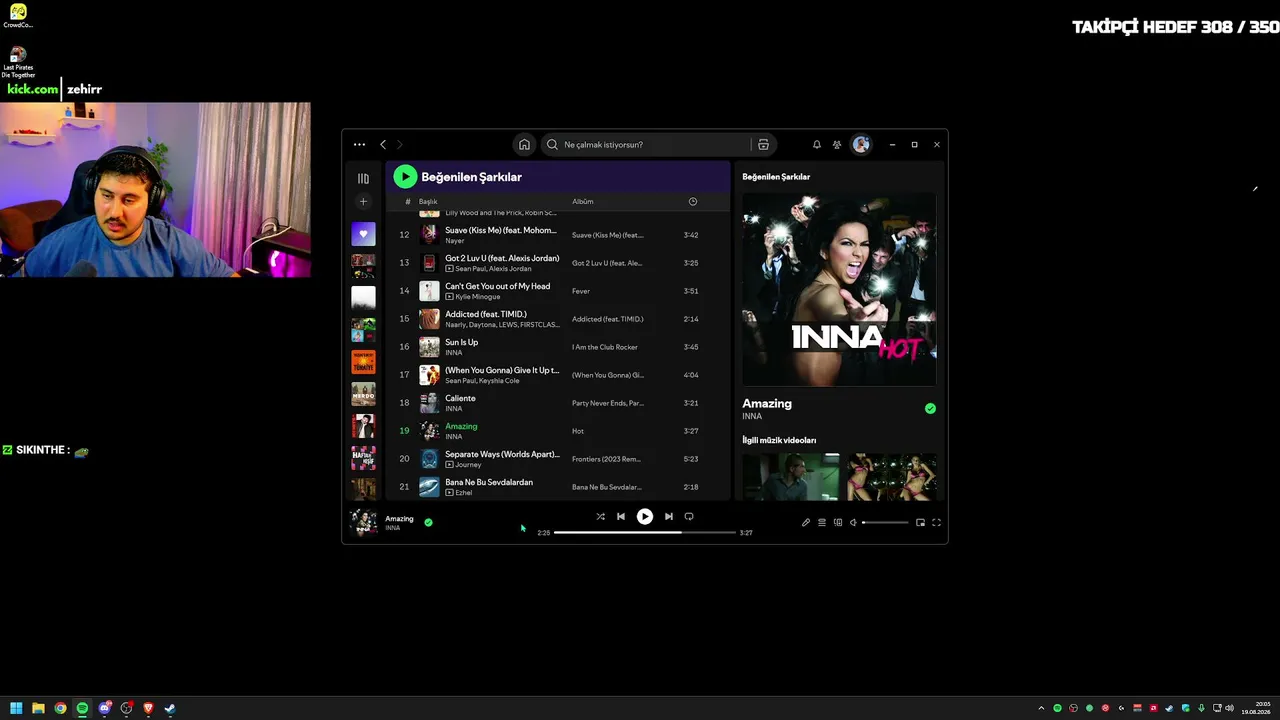Screen dimensions: 1280x720
Task: Enter full screen mode
Action: click(x=937, y=522)
